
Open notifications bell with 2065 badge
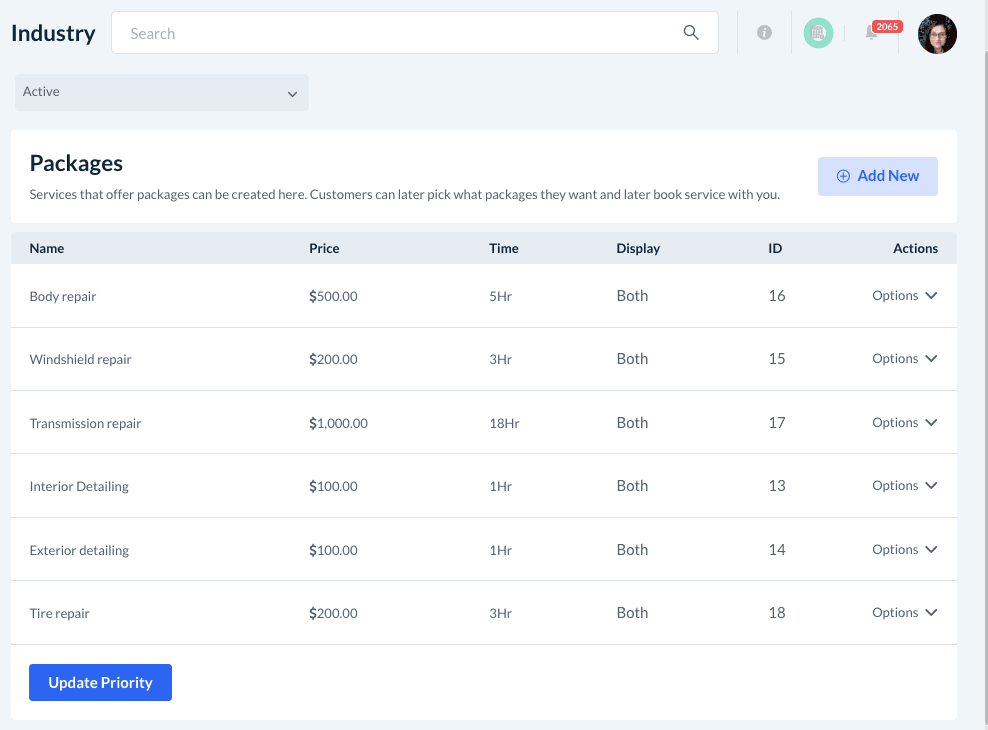tap(872, 34)
